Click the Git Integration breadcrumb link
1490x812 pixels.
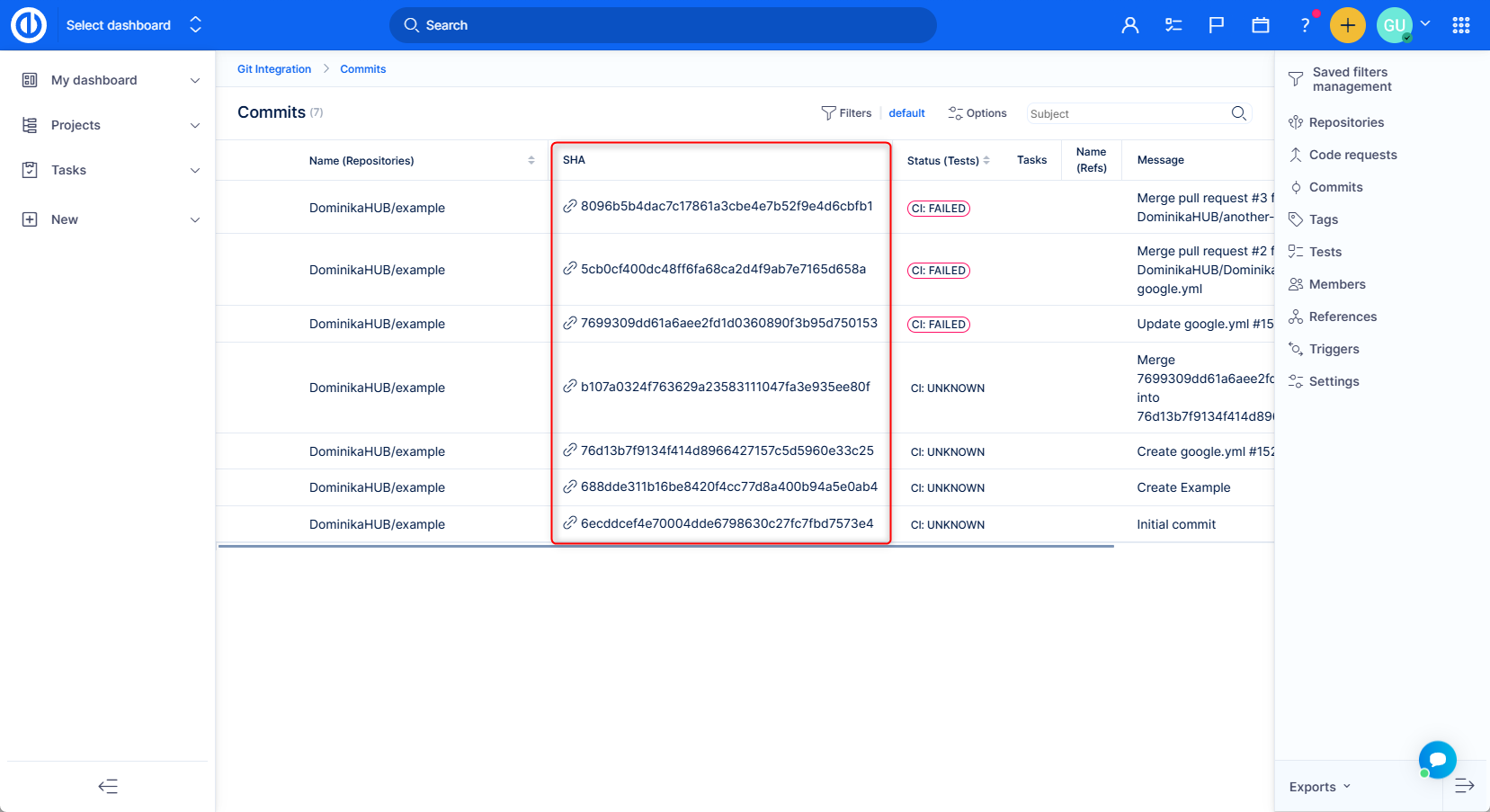pos(273,69)
